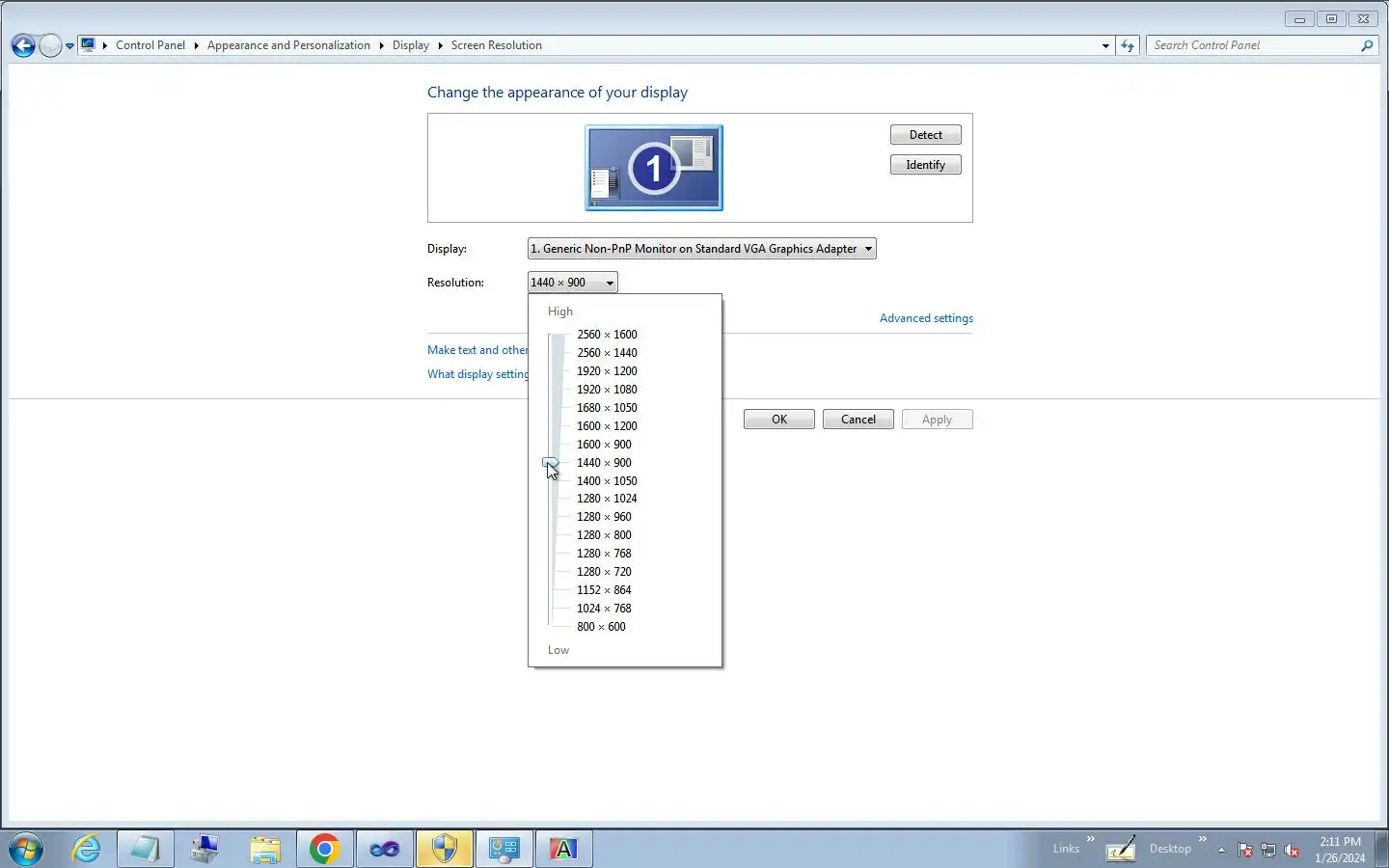This screenshot has height=868, width=1389.
Task: Launch Google Chrome from taskbar
Action: click(325, 849)
